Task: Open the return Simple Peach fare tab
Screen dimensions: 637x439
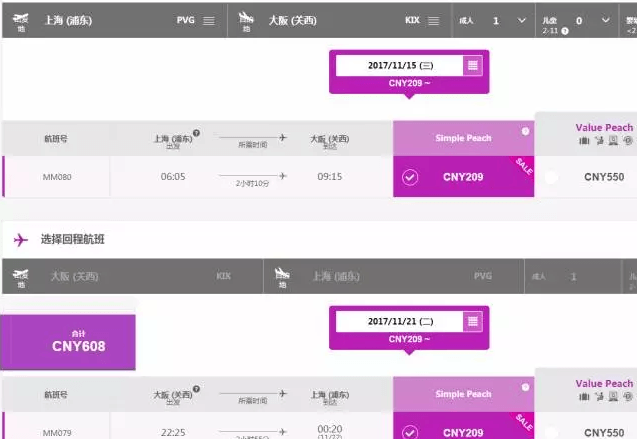Action: click(x=463, y=394)
